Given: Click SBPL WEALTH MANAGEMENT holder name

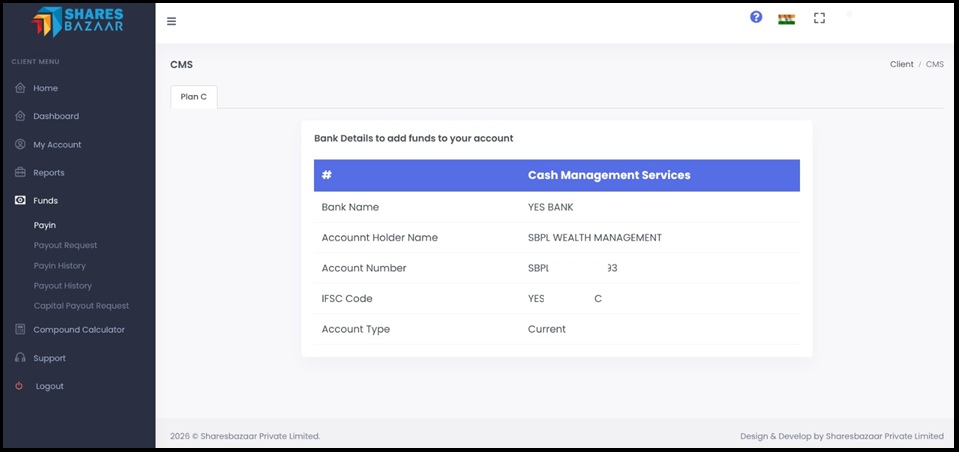Looking at the screenshot, I should (x=594, y=237).
